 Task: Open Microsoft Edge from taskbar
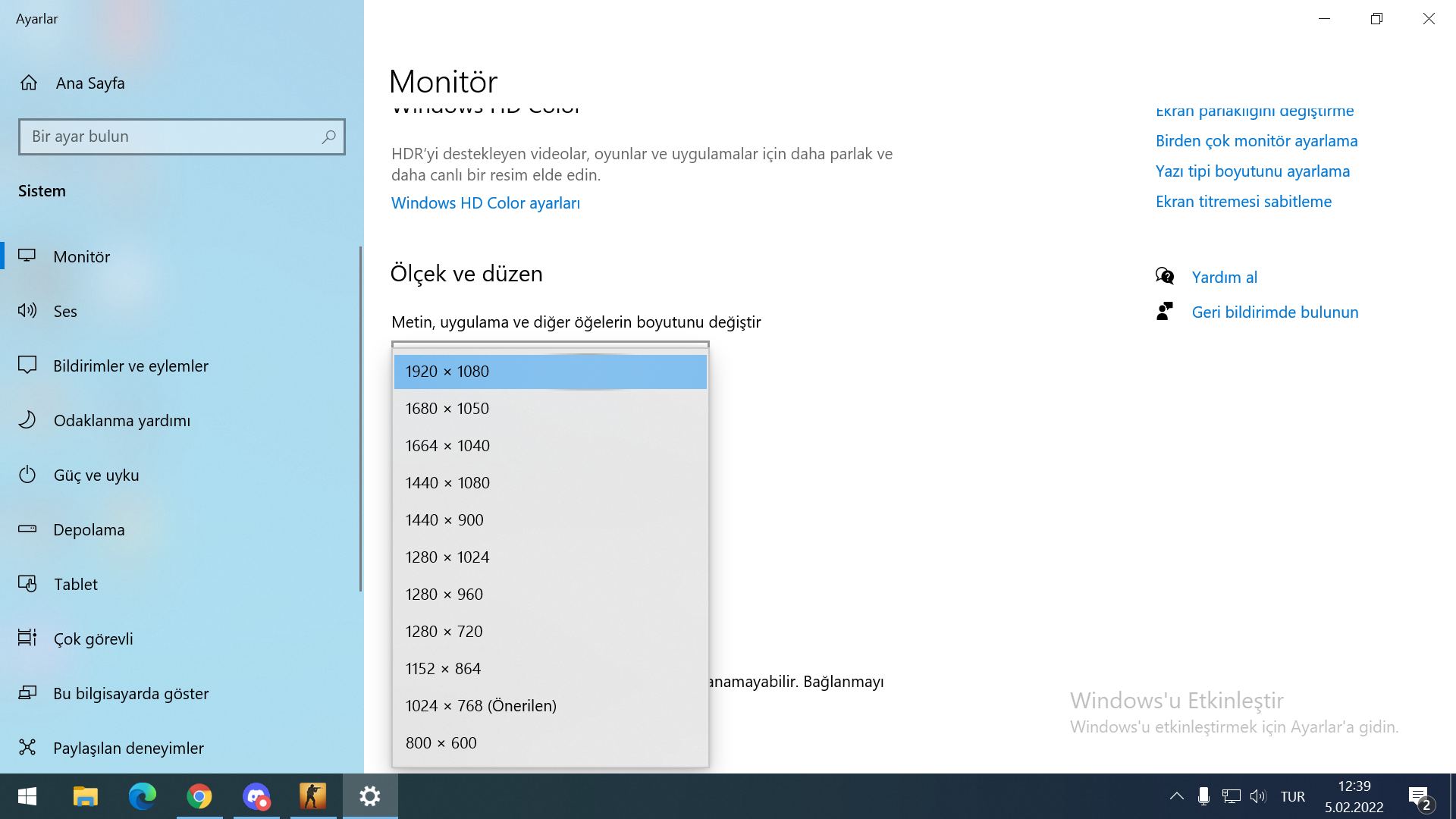pyautogui.click(x=142, y=796)
